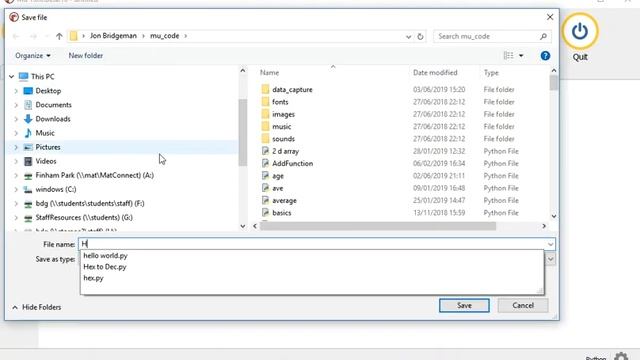Open the Help question mark icon
This screenshot has width=640, height=360.
coord(545,56)
